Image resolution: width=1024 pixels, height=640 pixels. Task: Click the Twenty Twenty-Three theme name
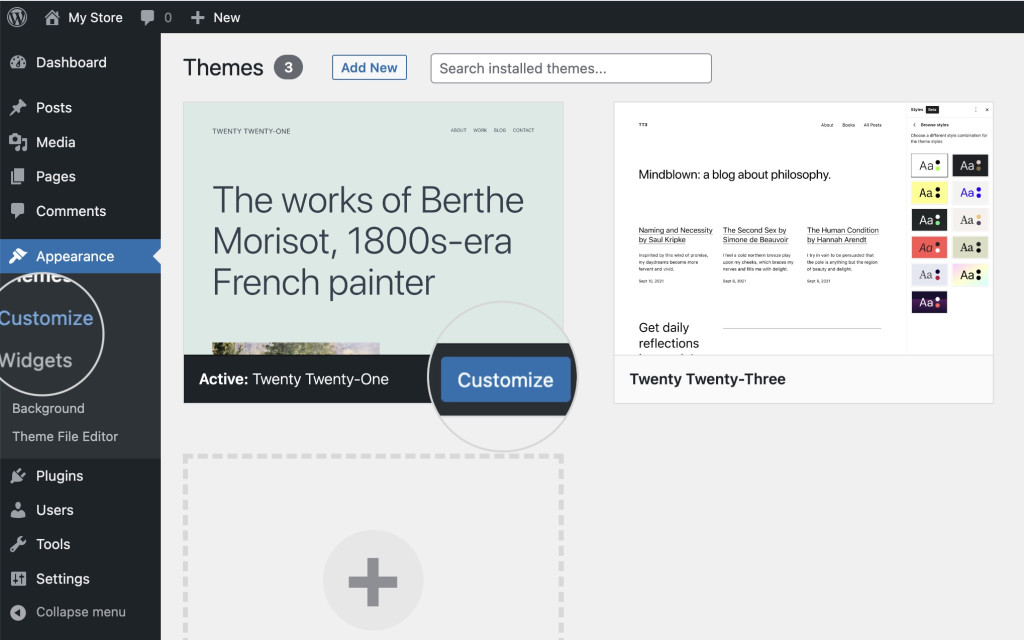coord(707,379)
